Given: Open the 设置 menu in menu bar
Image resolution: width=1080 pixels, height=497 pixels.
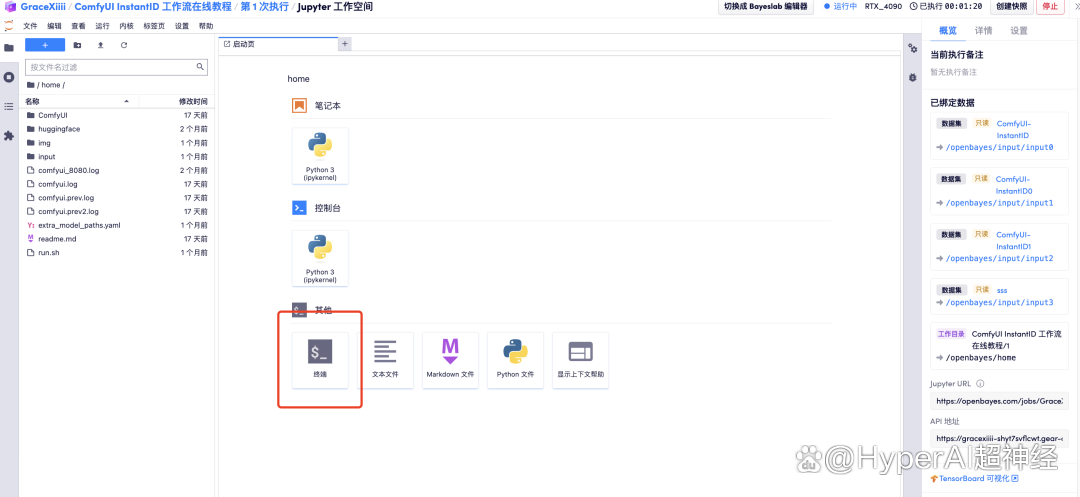Looking at the screenshot, I should pos(182,26).
